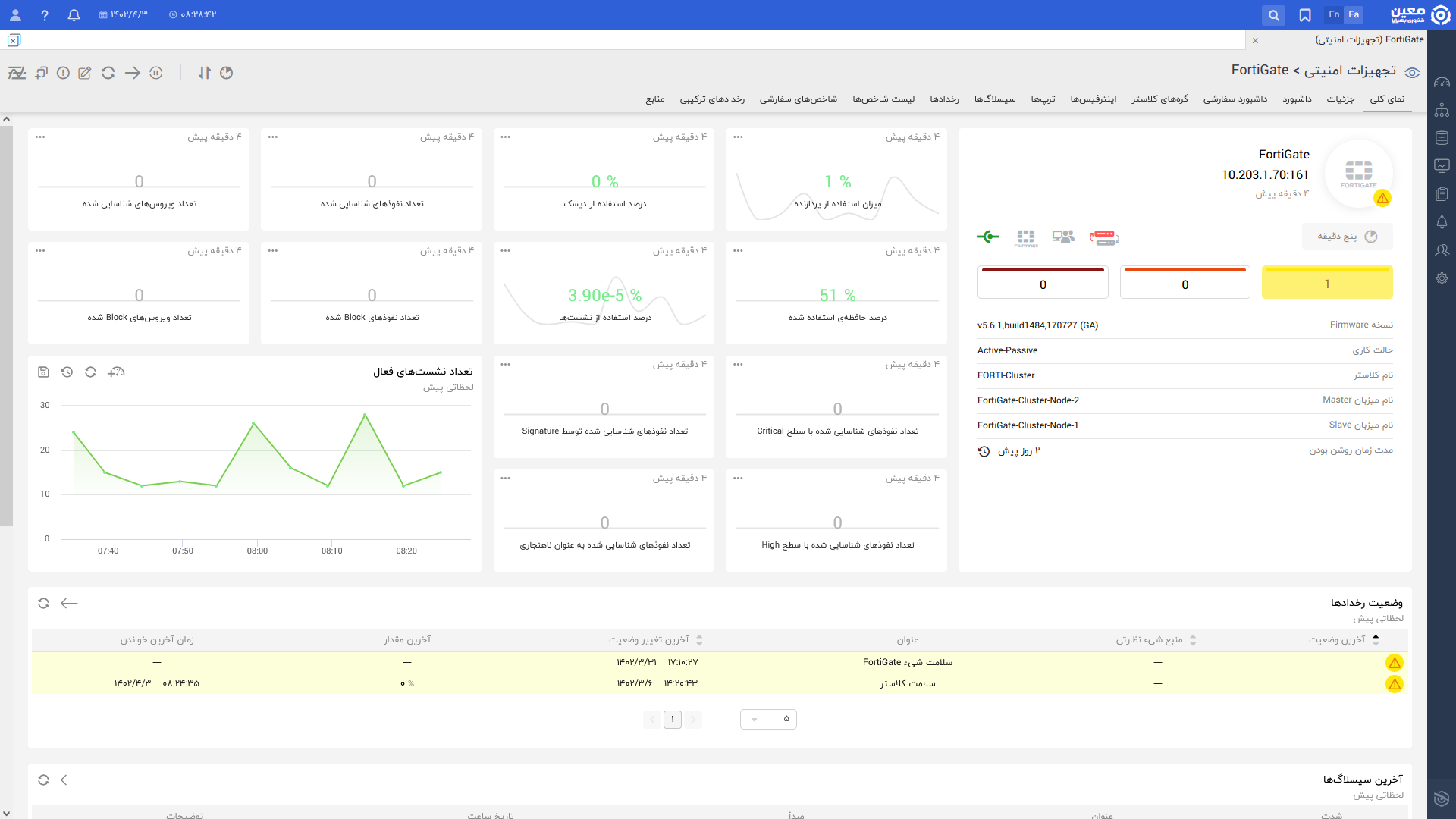Open the settings gear in sidebar
Viewport: 1456px width, 819px height.
pos(1442,278)
